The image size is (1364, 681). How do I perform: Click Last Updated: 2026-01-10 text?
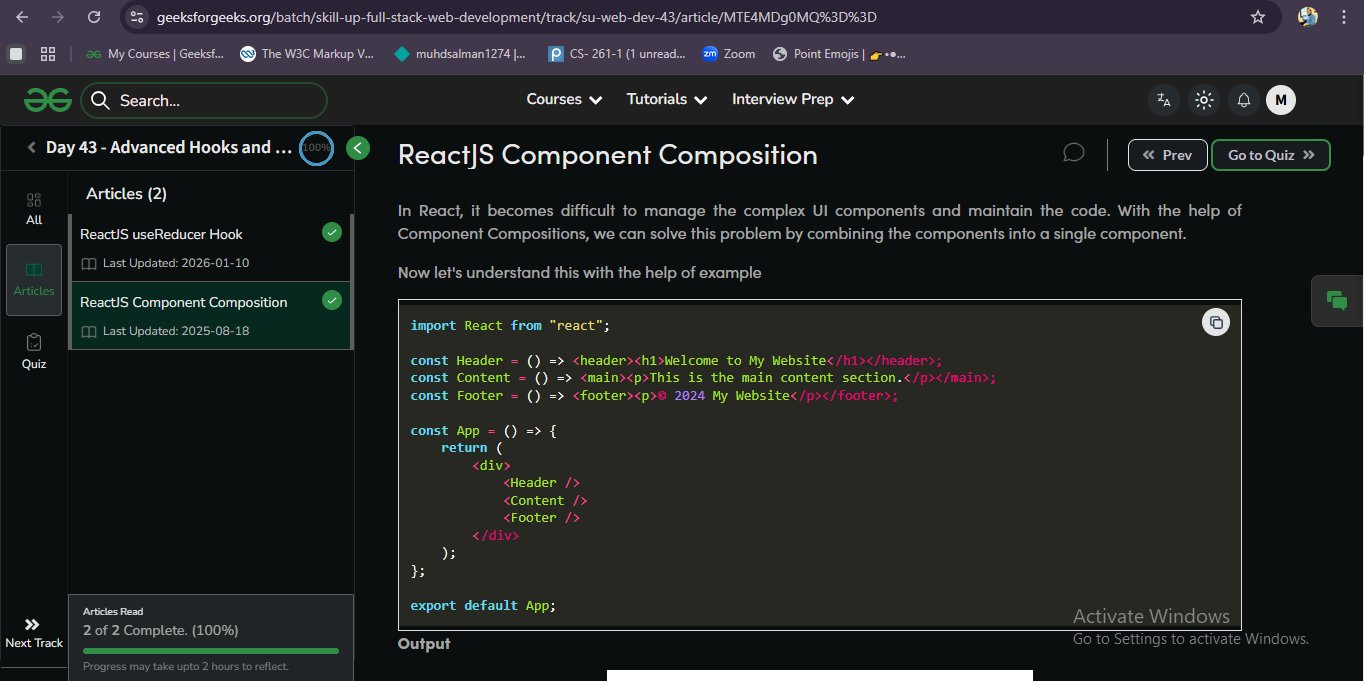tap(176, 263)
